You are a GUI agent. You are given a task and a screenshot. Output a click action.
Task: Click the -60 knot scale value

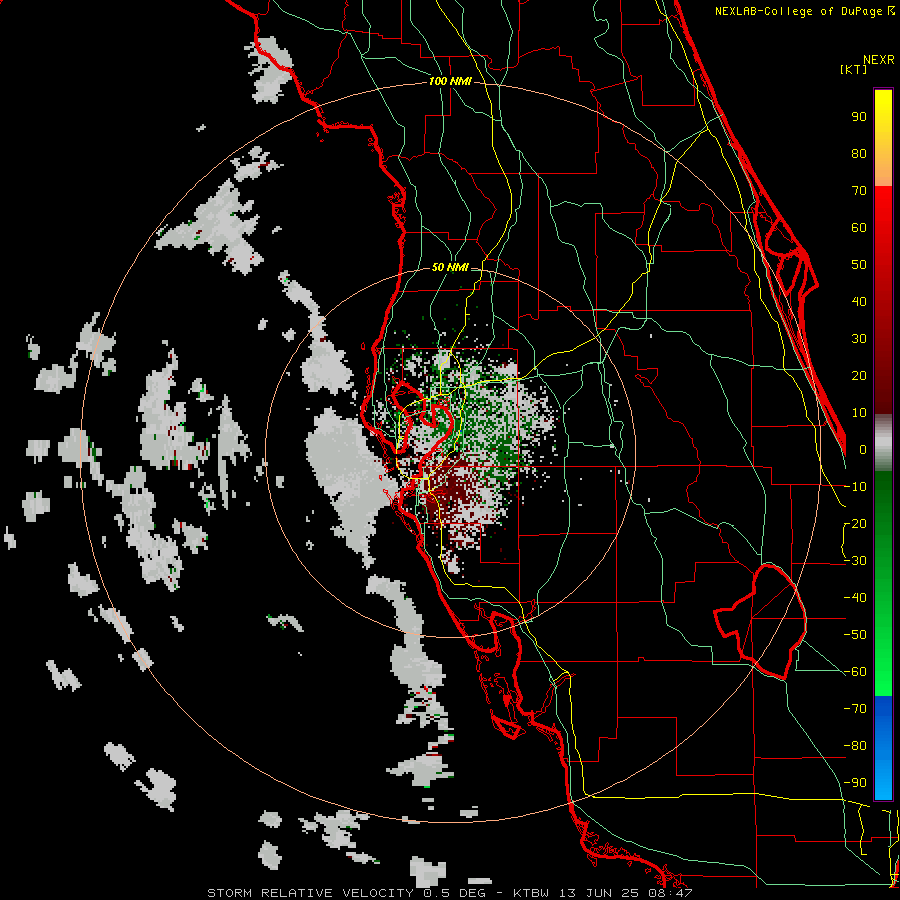pos(855,672)
